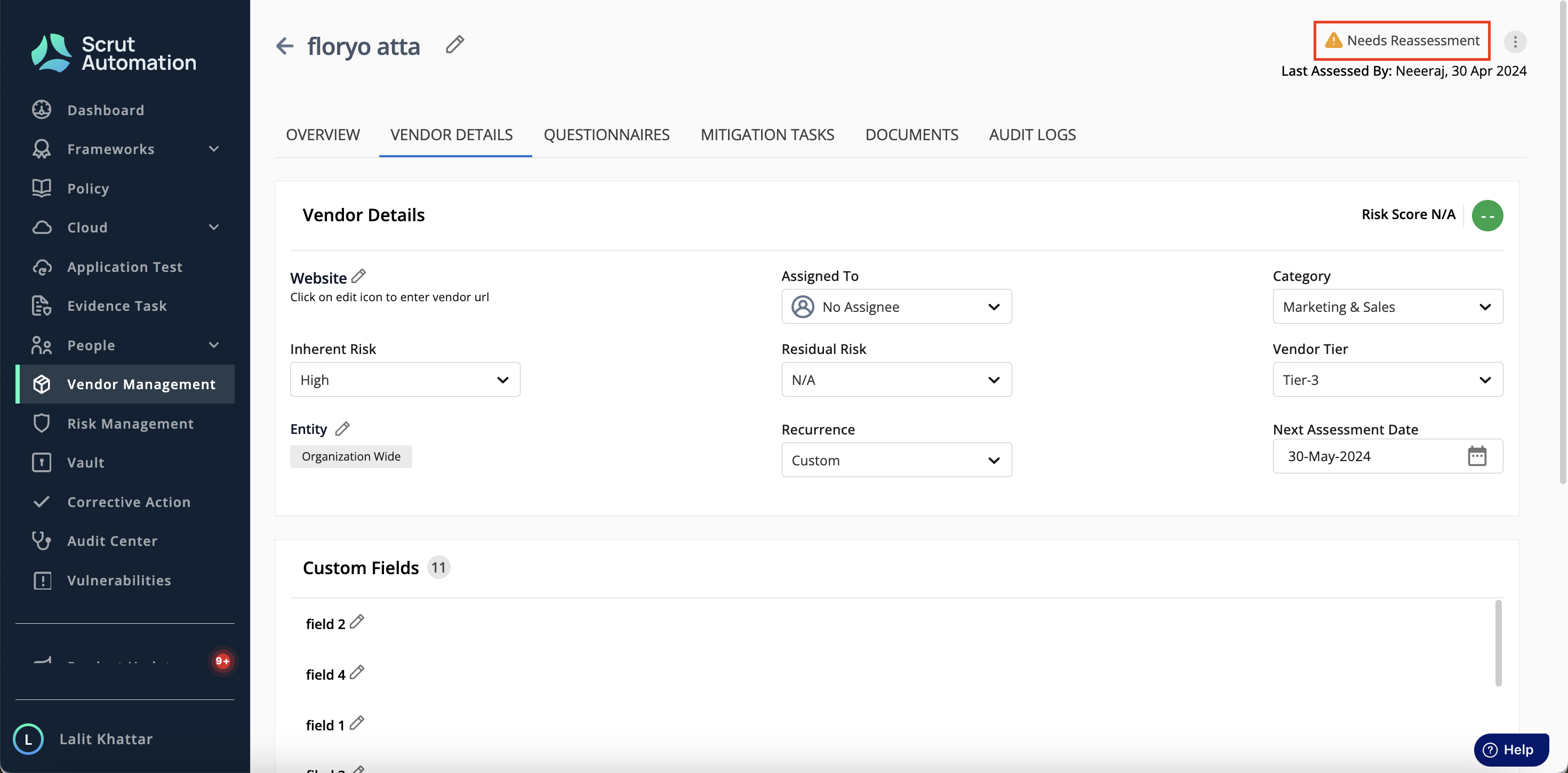Click the back arrow next to floryo atta

[284, 46]
